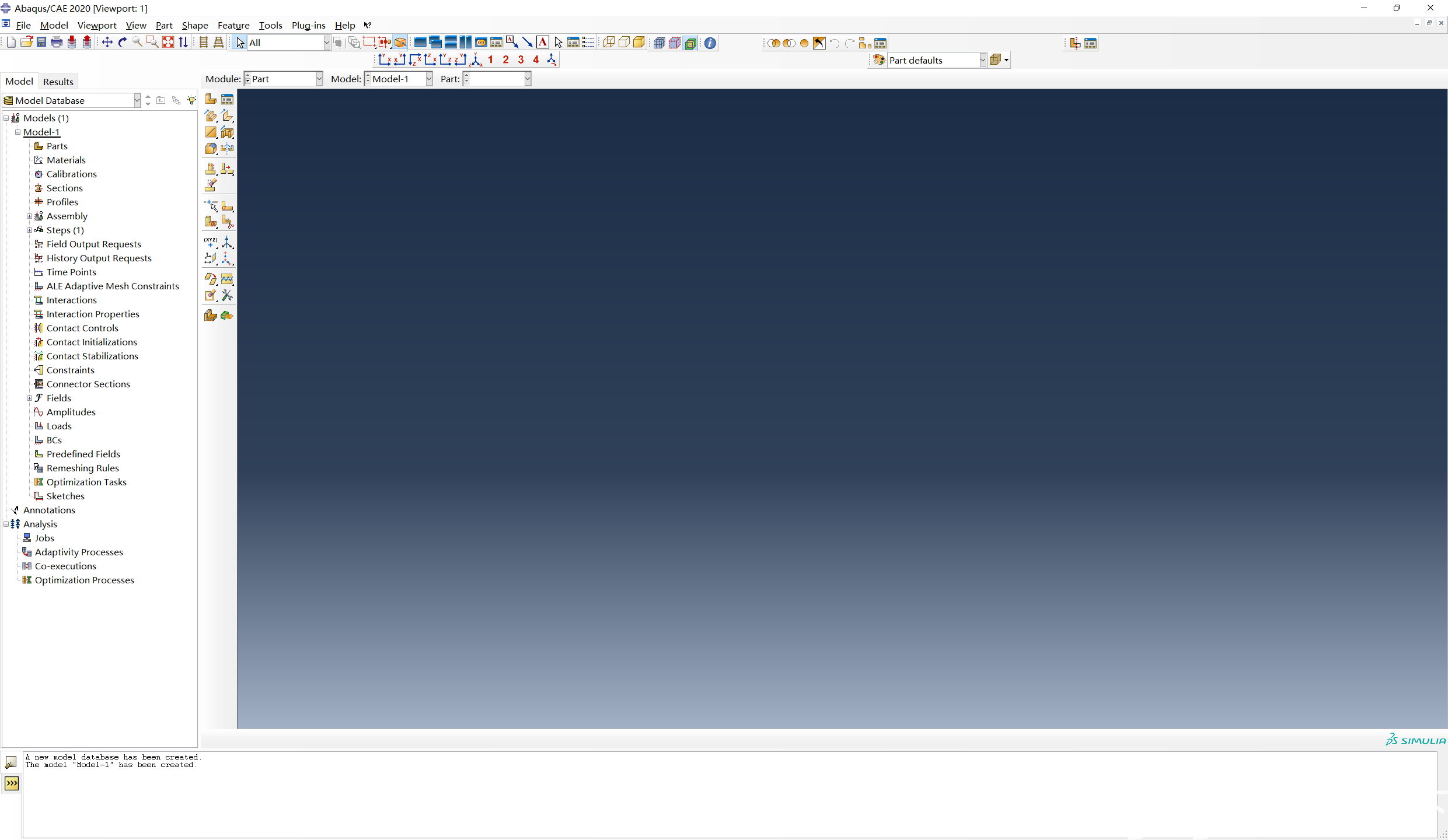1448x840 pixels.
Task: Open the Plug-ins menu
Action: [308, 25]
